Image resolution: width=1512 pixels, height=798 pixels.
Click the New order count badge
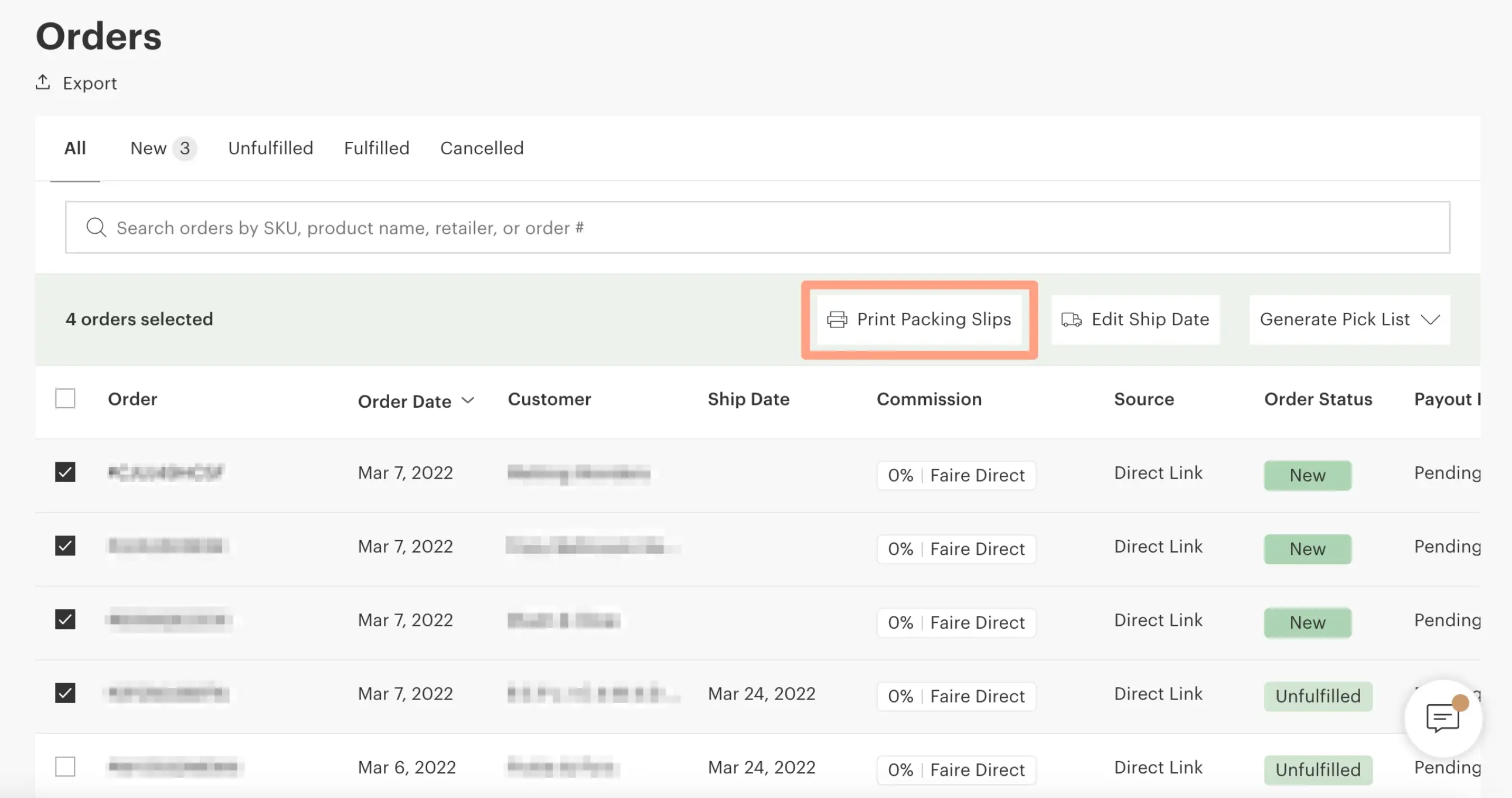[184, 148]
